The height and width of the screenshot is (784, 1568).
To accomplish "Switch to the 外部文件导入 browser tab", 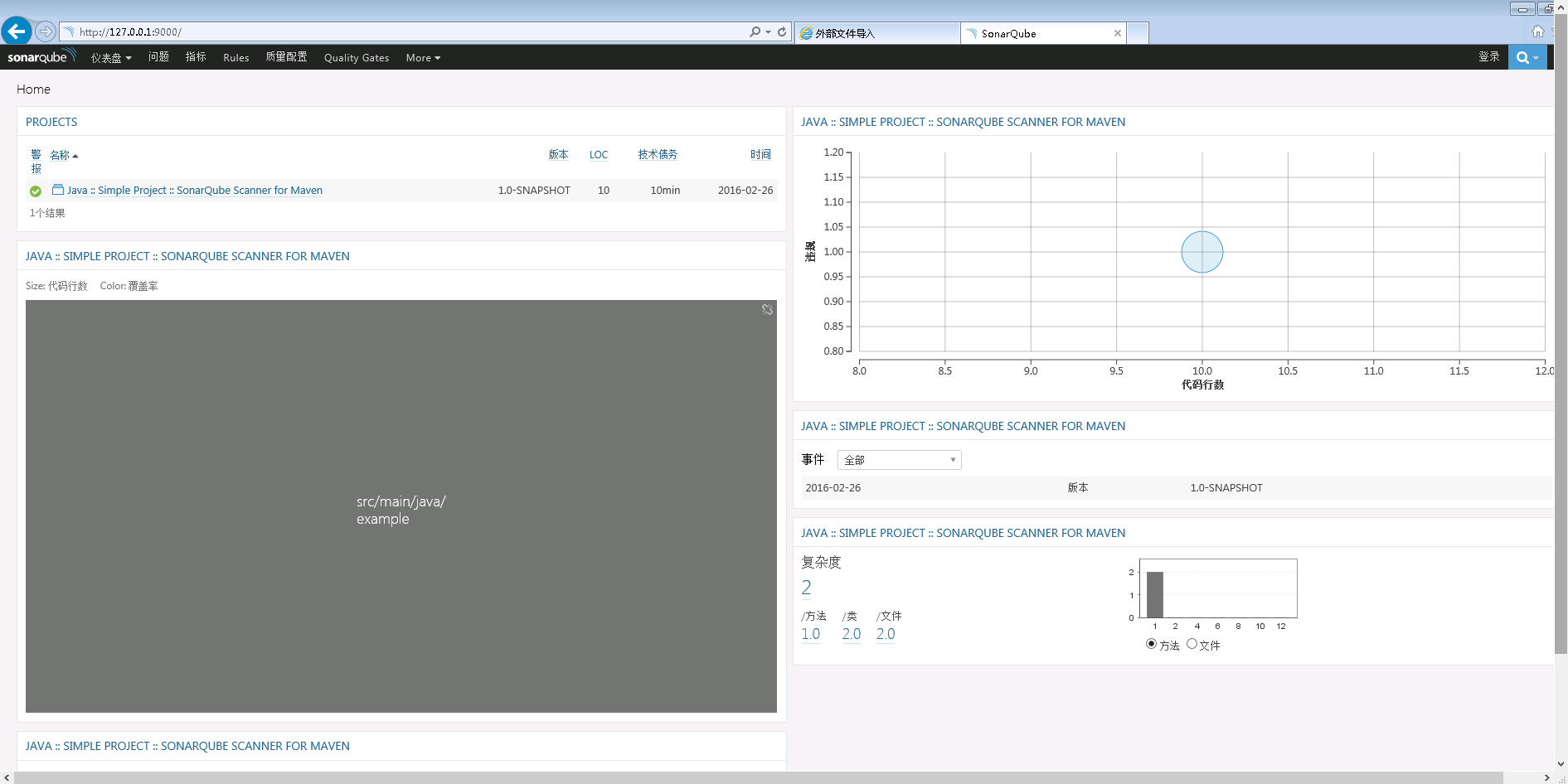I will click(876, 33).
